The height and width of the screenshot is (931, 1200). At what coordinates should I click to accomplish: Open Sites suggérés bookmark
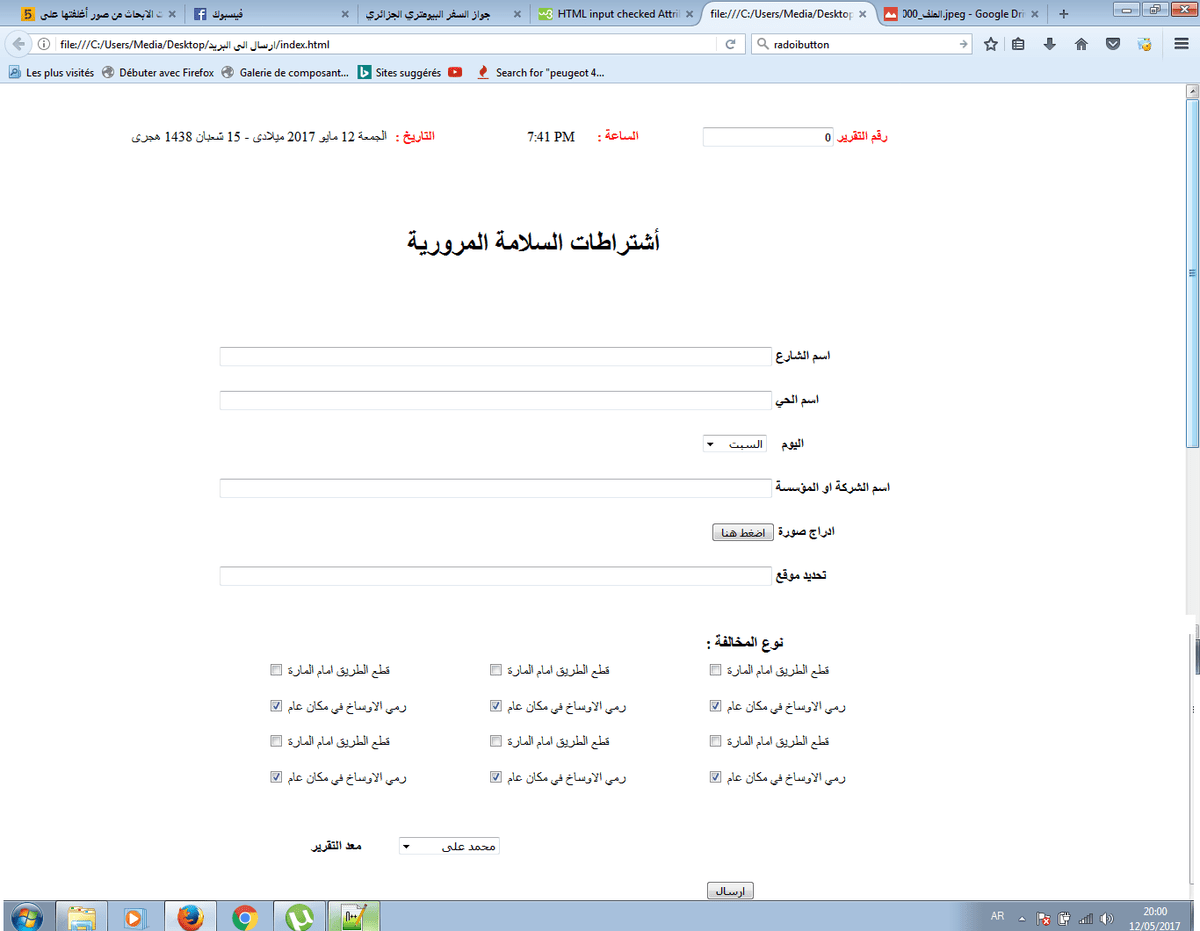[x=399, y=72]
